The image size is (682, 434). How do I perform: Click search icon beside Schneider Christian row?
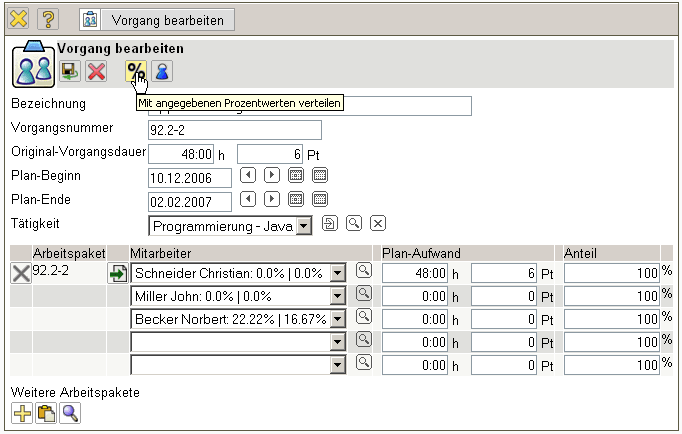(364, 271)
